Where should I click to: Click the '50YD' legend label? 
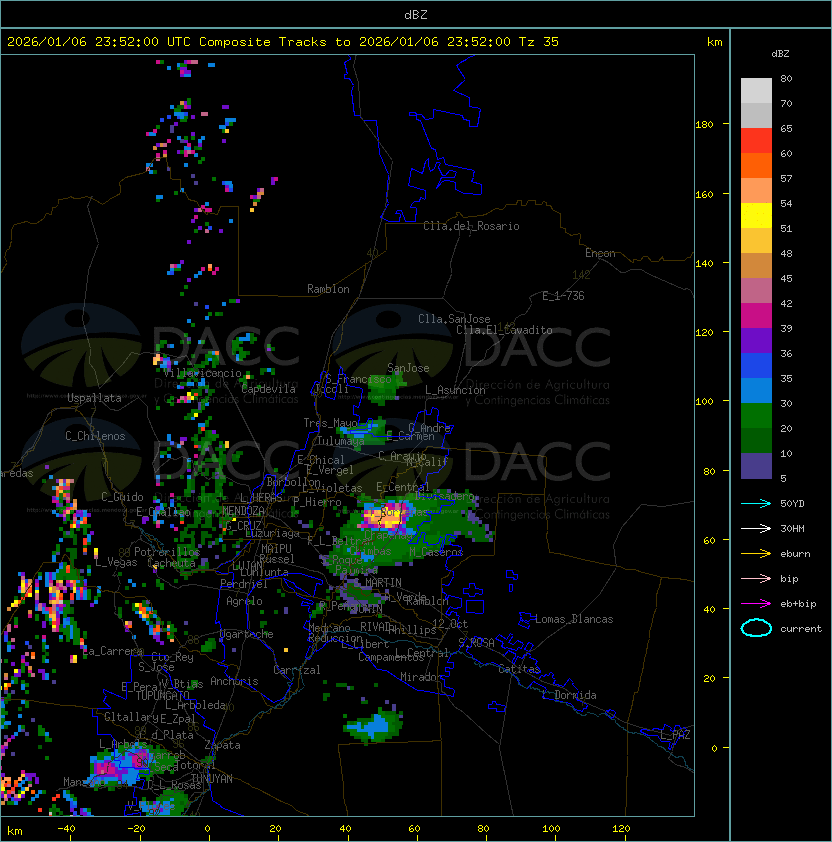tap(792, 503)
